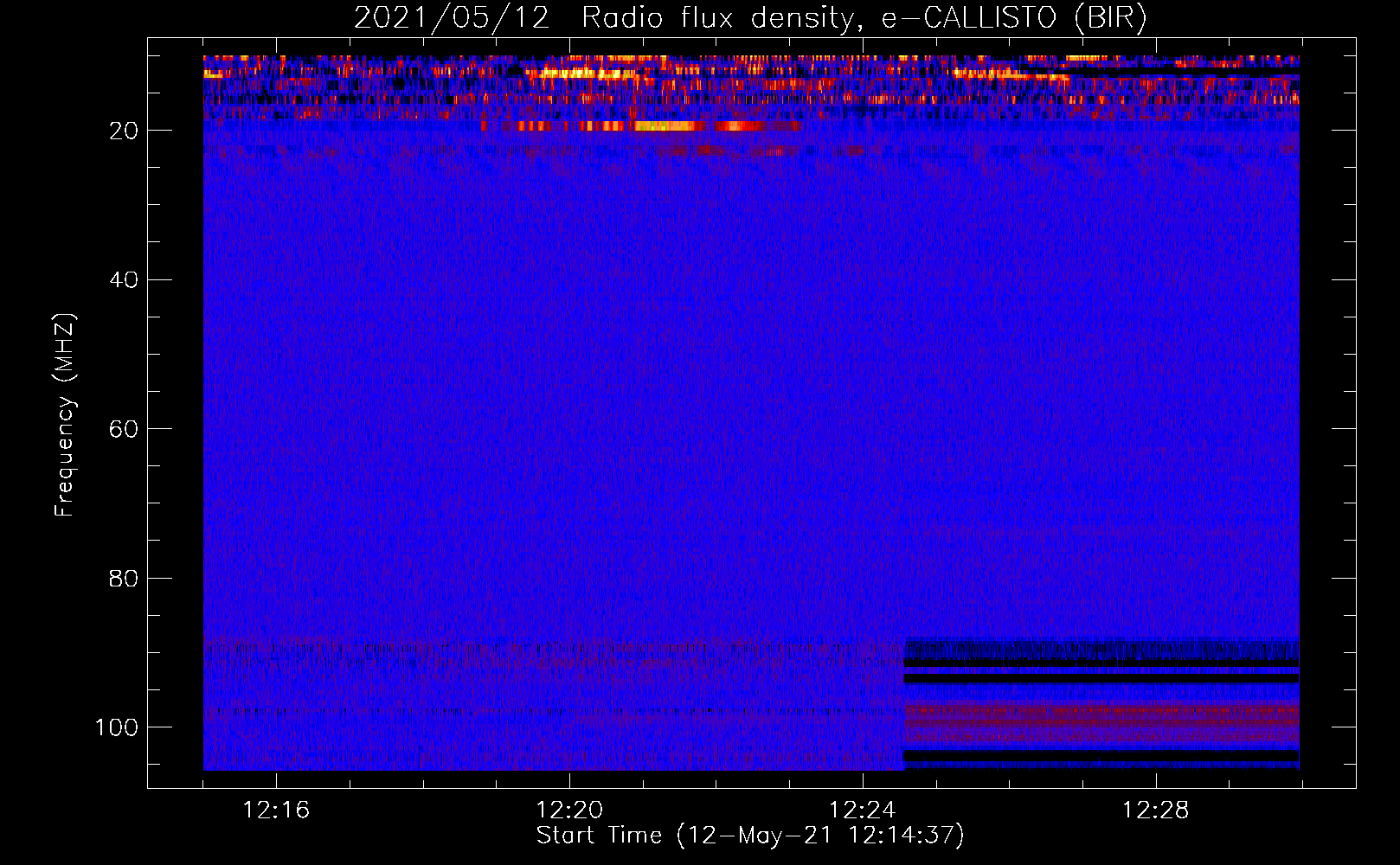Click the '60' frequency tick label
Image resolution: width=1400 pixels, height=865 pixels.
125,429
